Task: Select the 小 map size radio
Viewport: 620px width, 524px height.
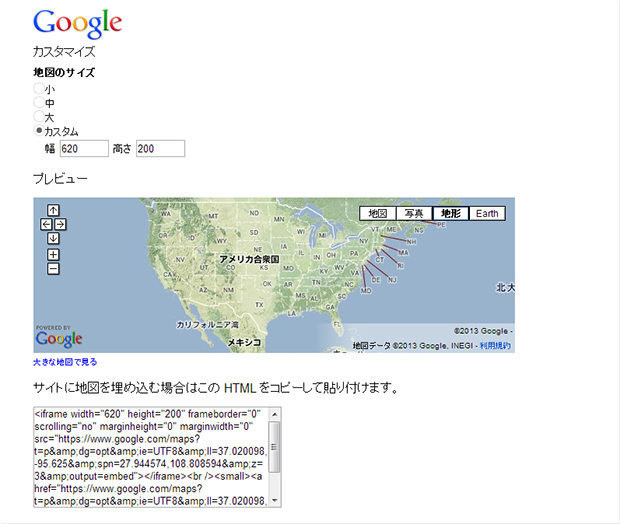Action: tap(39, 88)
